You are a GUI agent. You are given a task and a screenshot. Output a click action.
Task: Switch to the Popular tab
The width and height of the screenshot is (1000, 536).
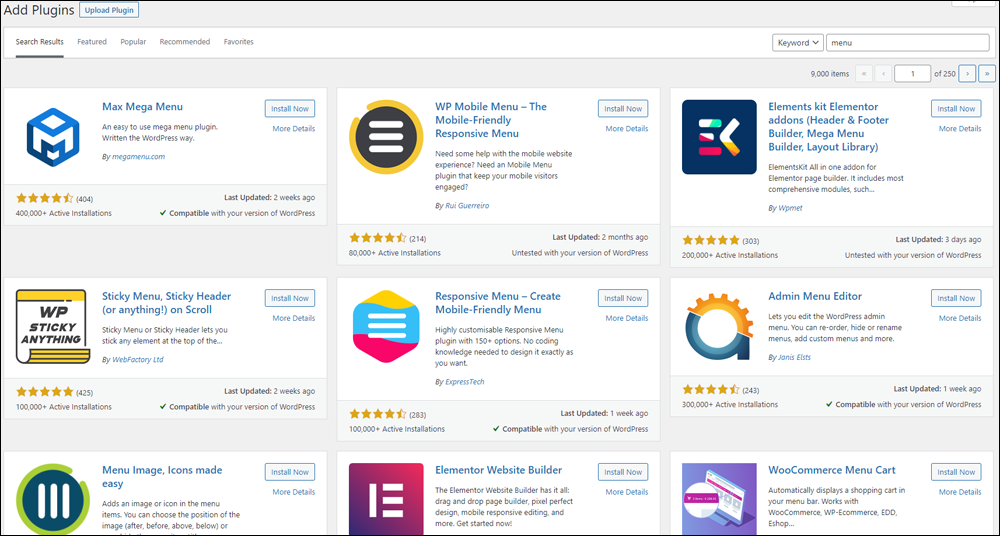[x=133, y=42]
